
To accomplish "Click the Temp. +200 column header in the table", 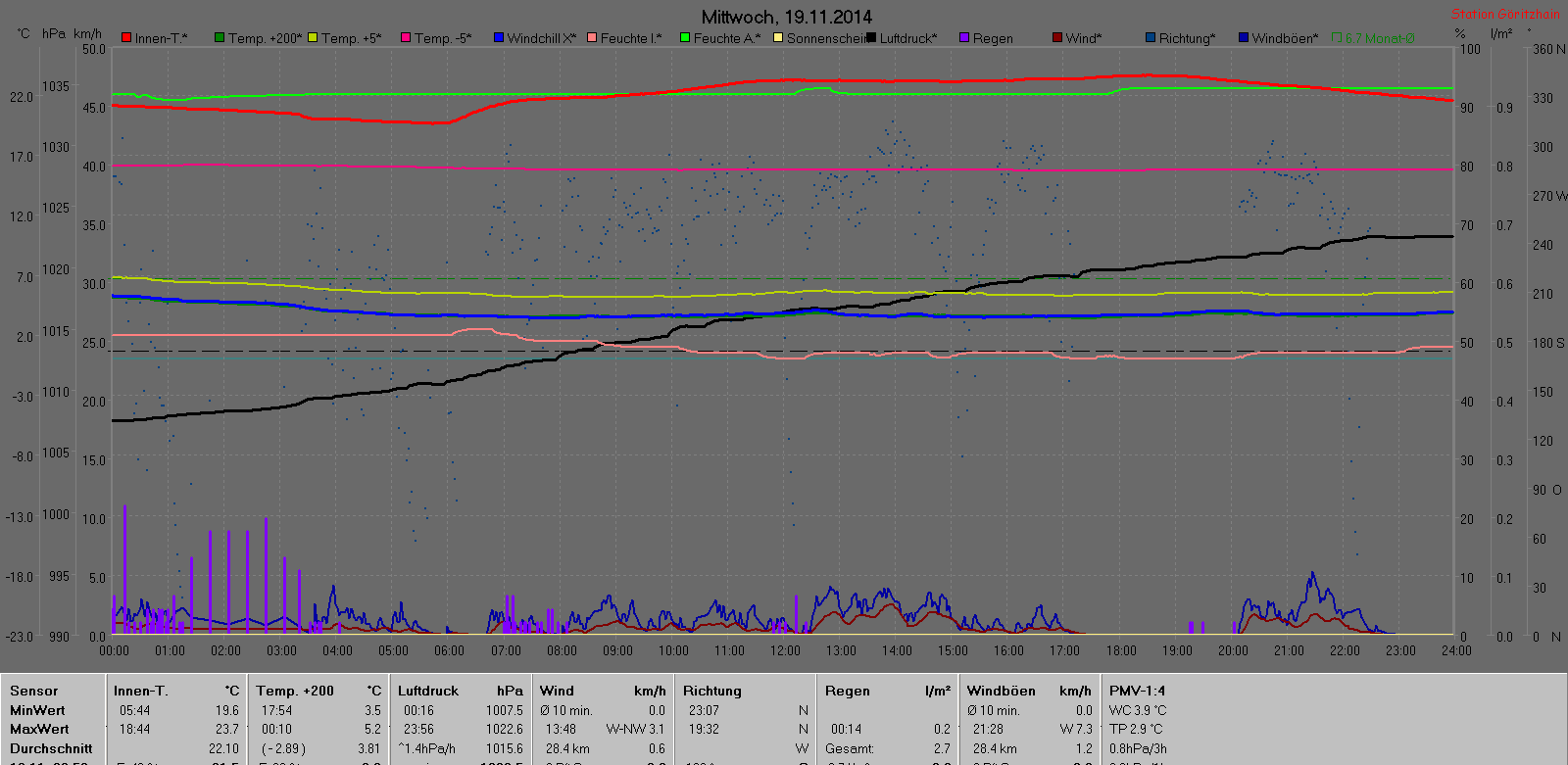I will point(295,692).
